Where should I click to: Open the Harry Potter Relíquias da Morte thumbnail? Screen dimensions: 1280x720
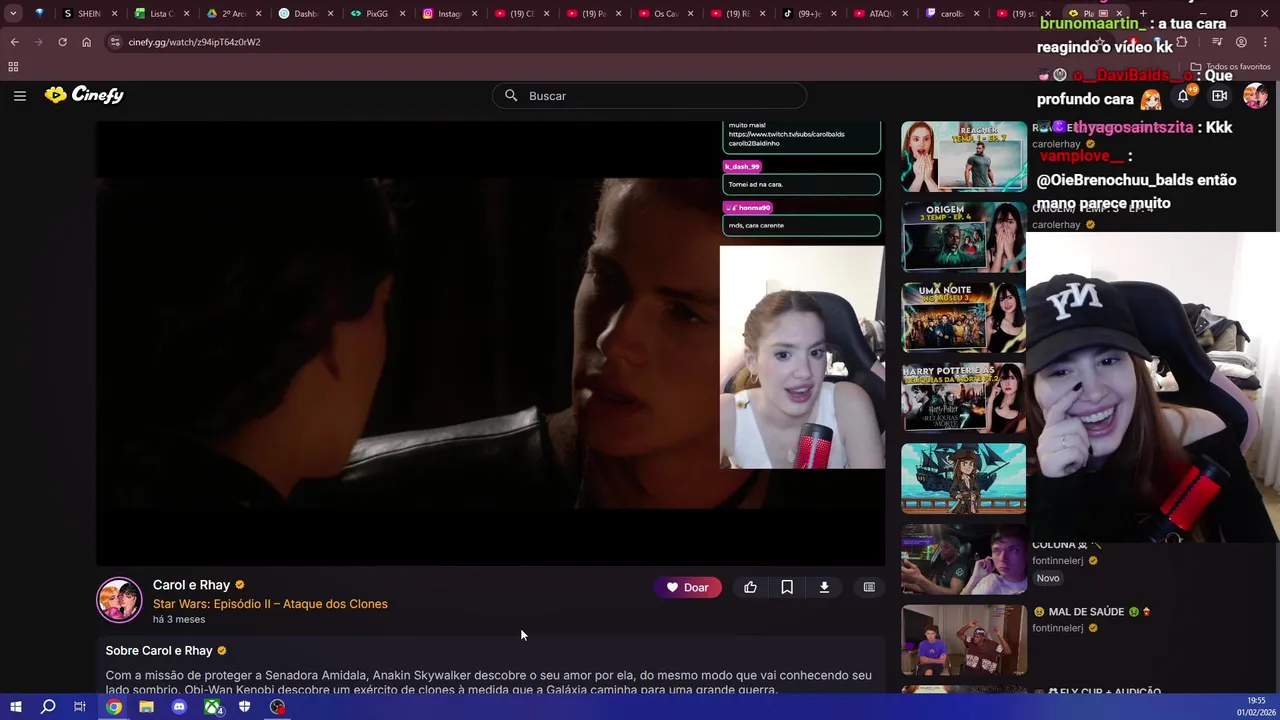point(963,398)
